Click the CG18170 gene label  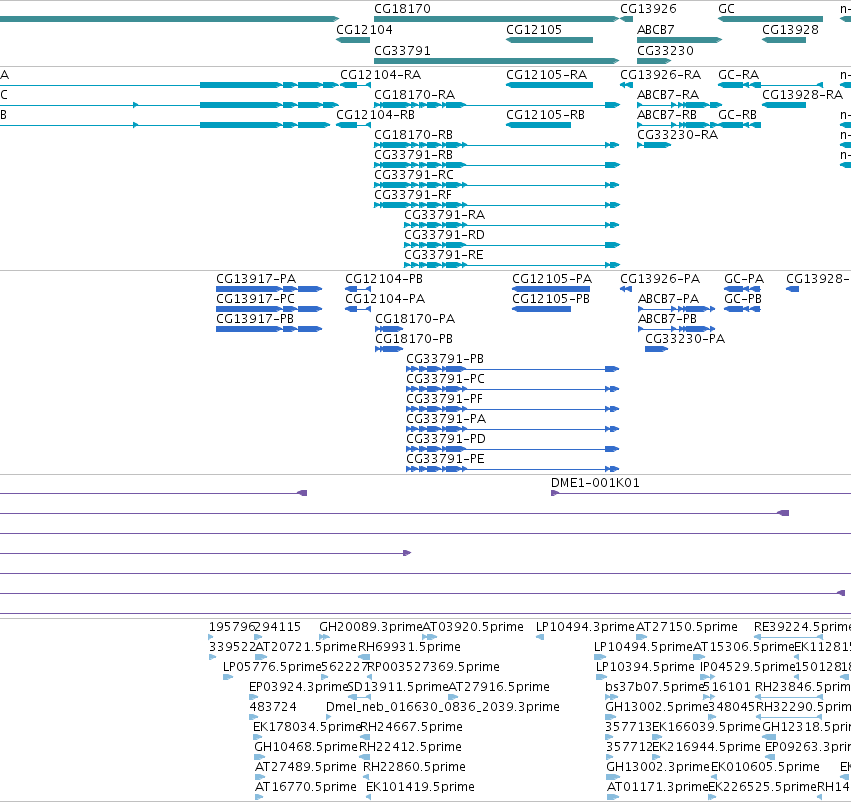click(x=402, y=9)
